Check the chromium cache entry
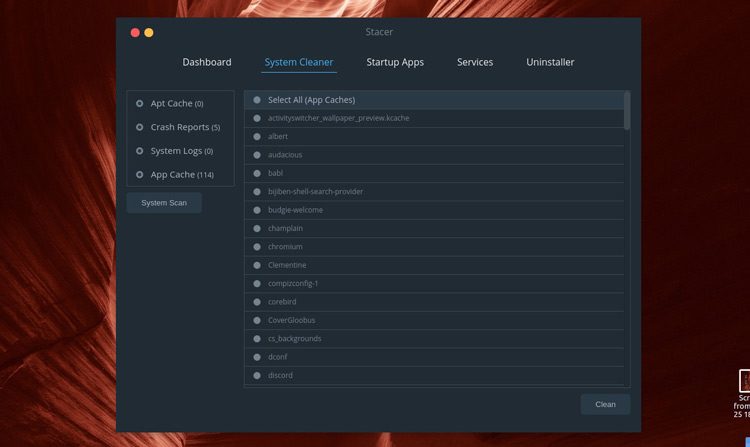The height and width of the screenshot is (447, 750). [x=257, y=247]
